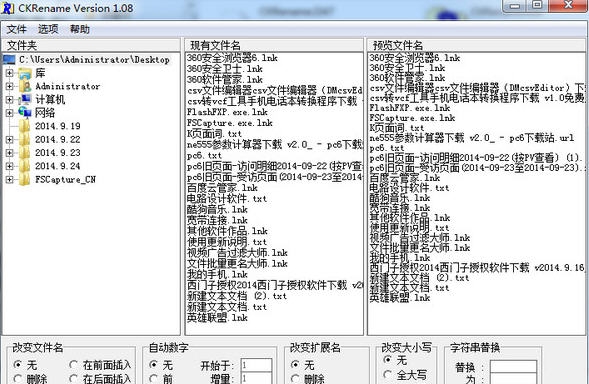Select 360软件管家.lnk in 现有文件名 list
This screenshot has height=384, width=589.
(x=225, y=79)
